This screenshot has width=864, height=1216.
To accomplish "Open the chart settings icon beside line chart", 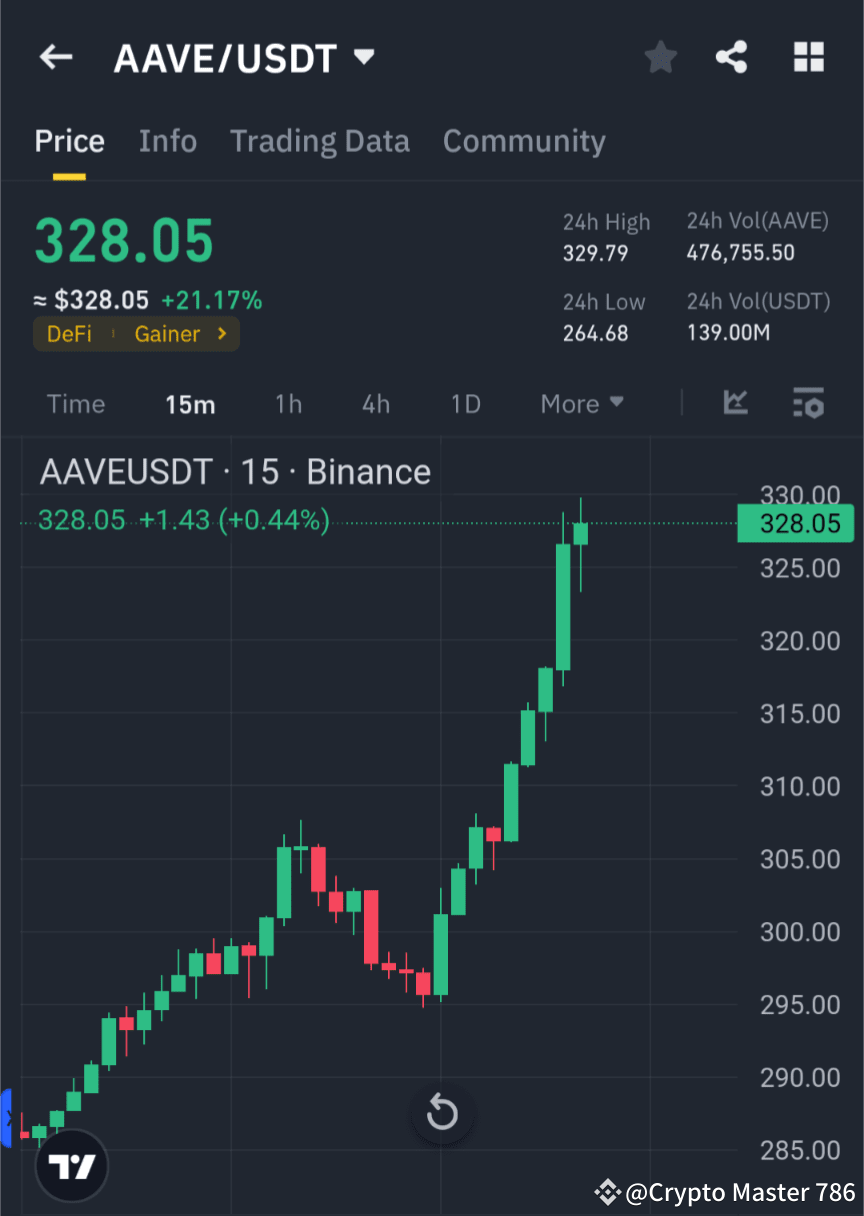I will pyautogui.click(x=809, y=403).
